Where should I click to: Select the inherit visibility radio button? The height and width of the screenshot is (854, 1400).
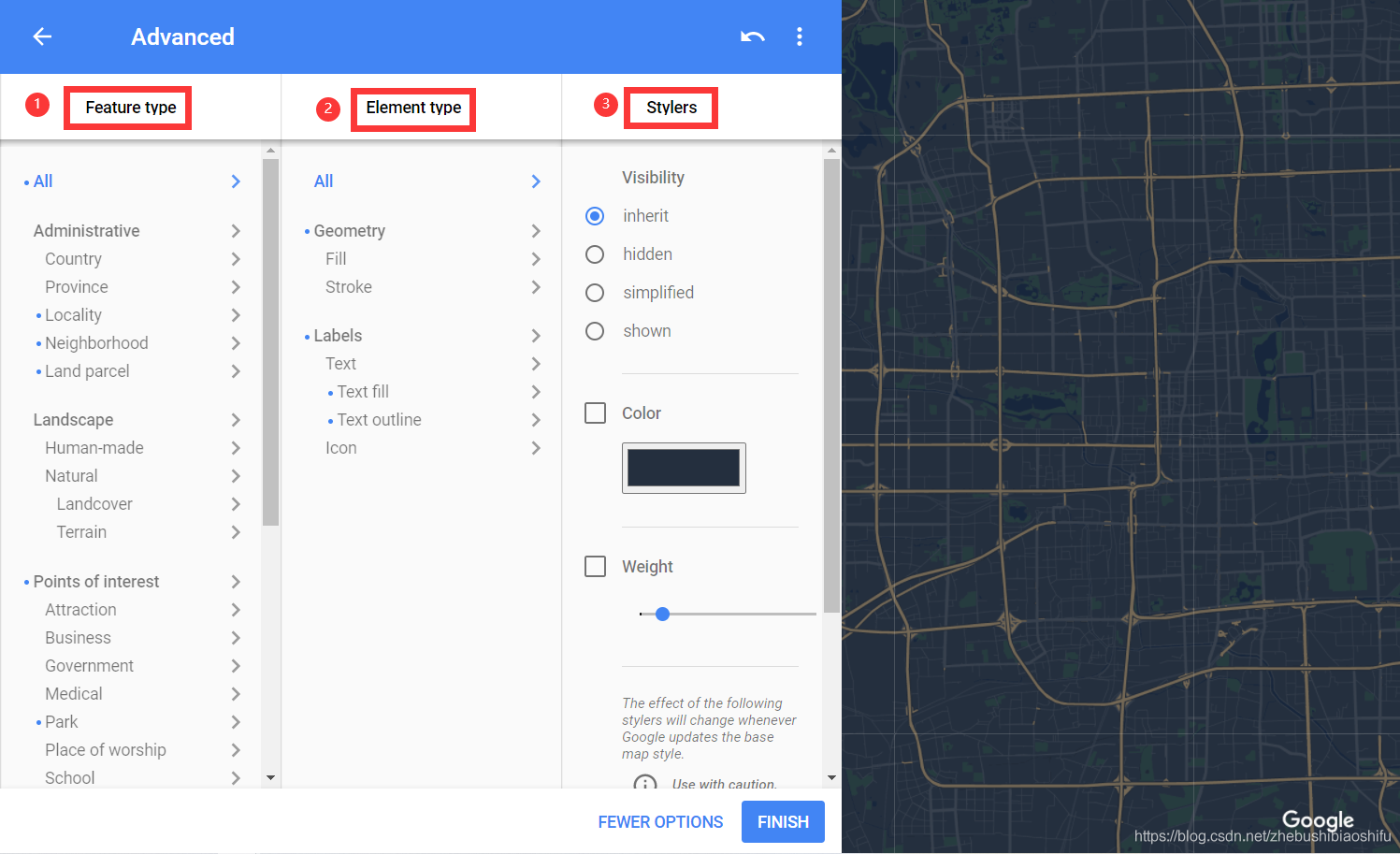point(595,216)
